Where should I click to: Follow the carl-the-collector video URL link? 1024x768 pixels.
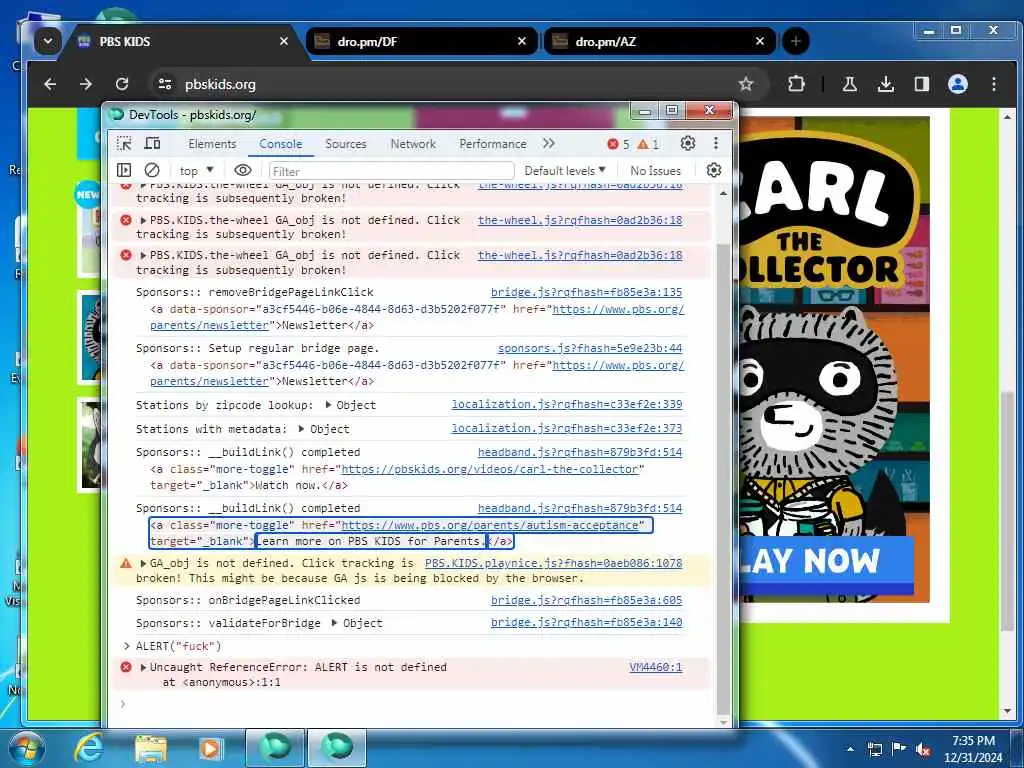[x=490, y=469]
